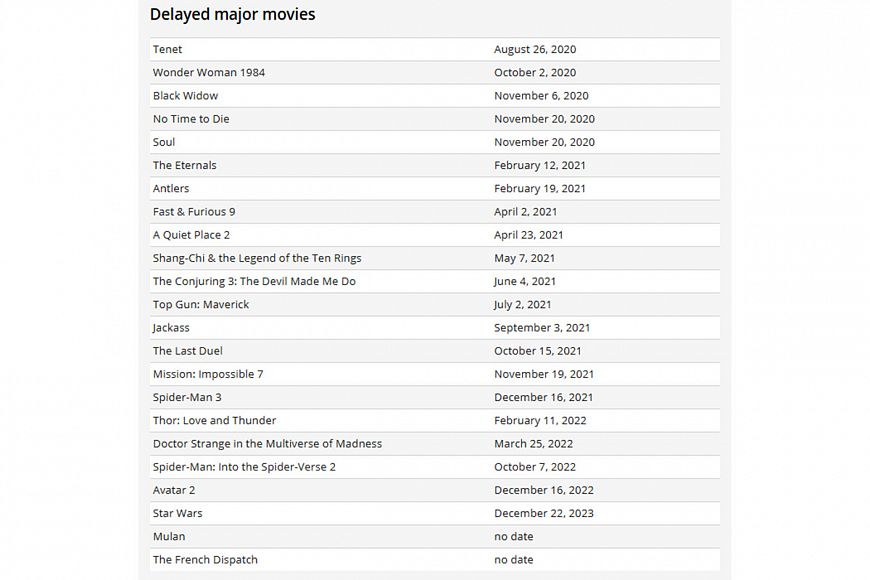Select the Jackass movie row
This screenshot has width=870, height=580.
(171, 328)
